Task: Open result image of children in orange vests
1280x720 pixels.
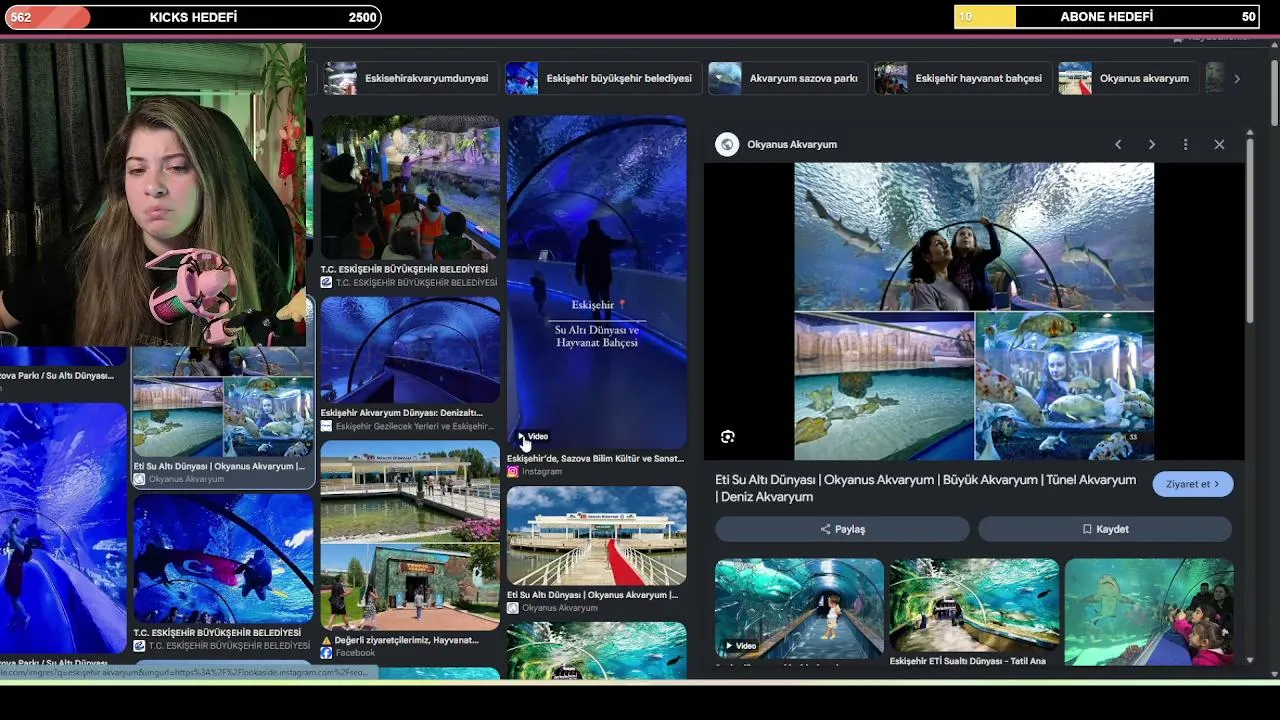Action: (410, 187)
